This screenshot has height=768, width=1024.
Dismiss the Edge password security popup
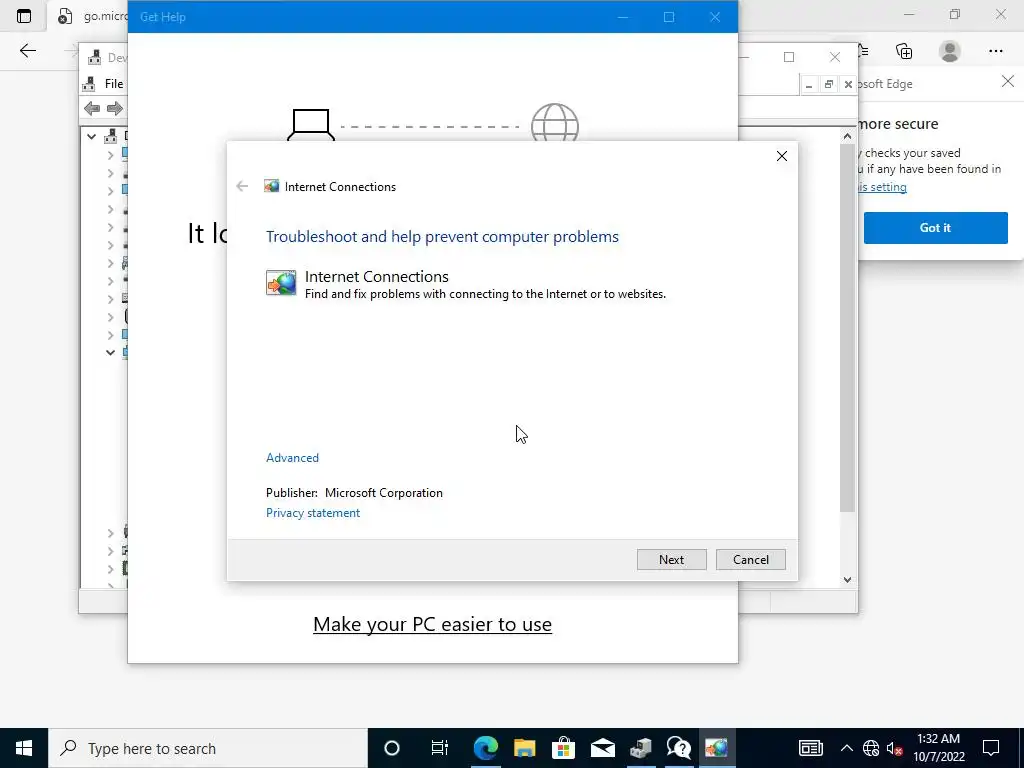coord(1008,82)
